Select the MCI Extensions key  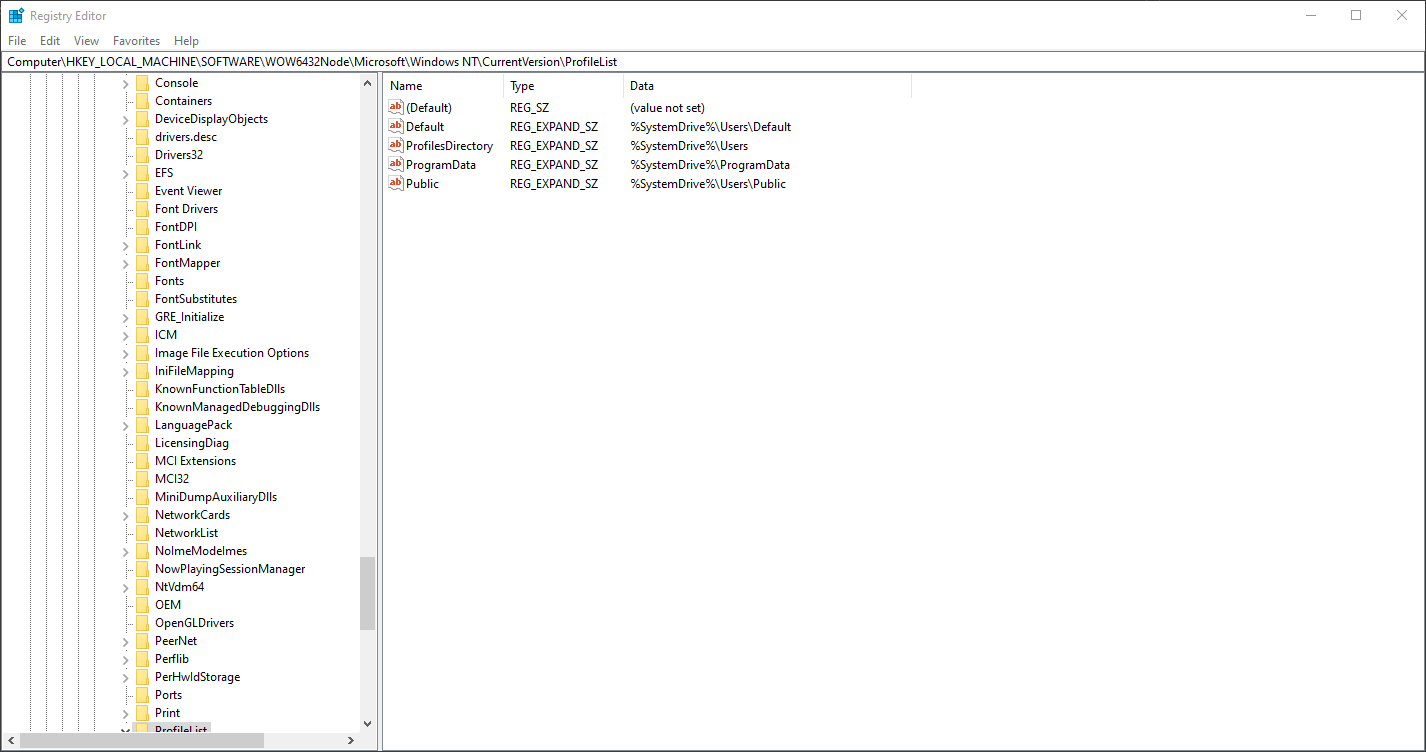(195, 461)
